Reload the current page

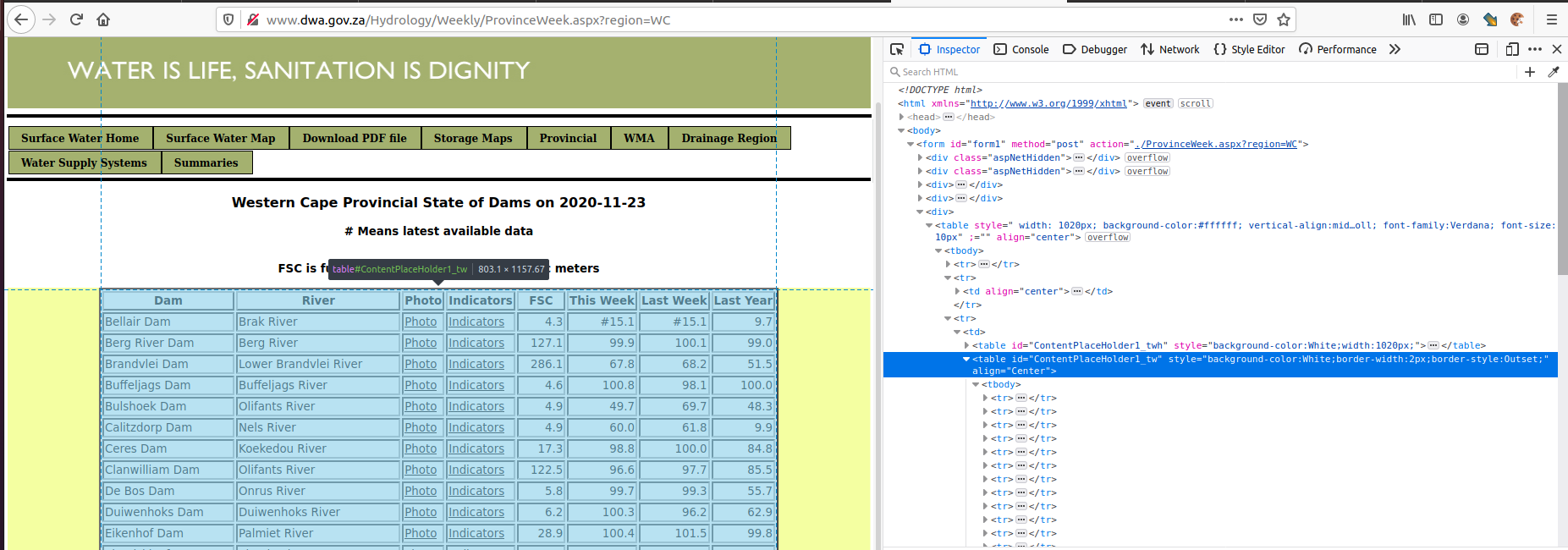coord(76,19)
